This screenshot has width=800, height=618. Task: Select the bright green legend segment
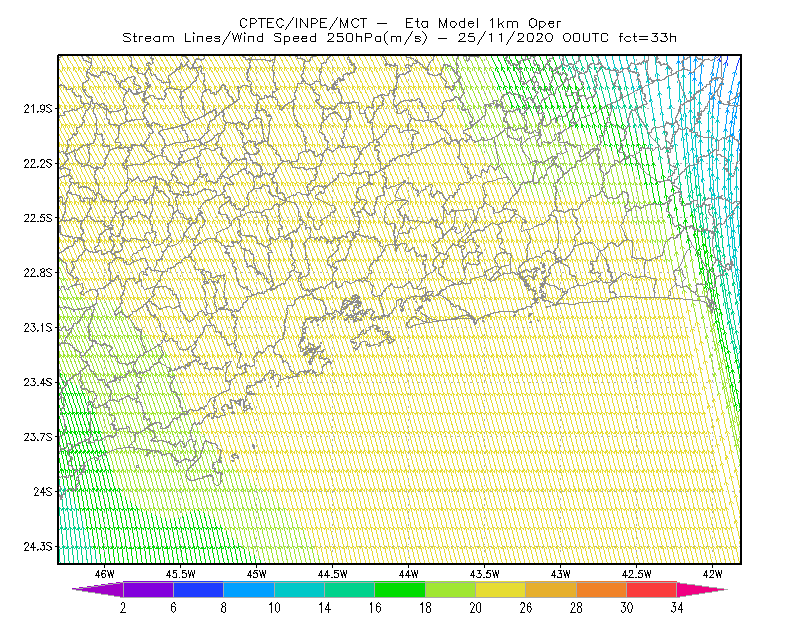pyautogui.click(x=400, y=589)
